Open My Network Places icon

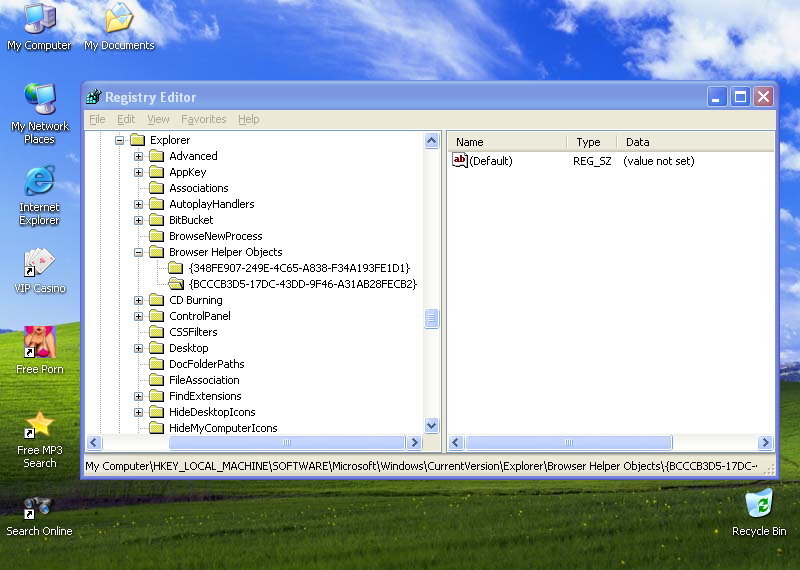click(x=39, y=99)
